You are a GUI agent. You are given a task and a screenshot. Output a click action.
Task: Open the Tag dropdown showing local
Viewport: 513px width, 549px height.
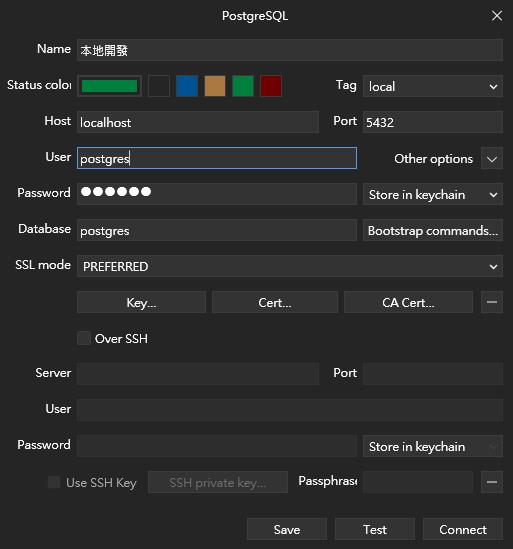point(433,86)
